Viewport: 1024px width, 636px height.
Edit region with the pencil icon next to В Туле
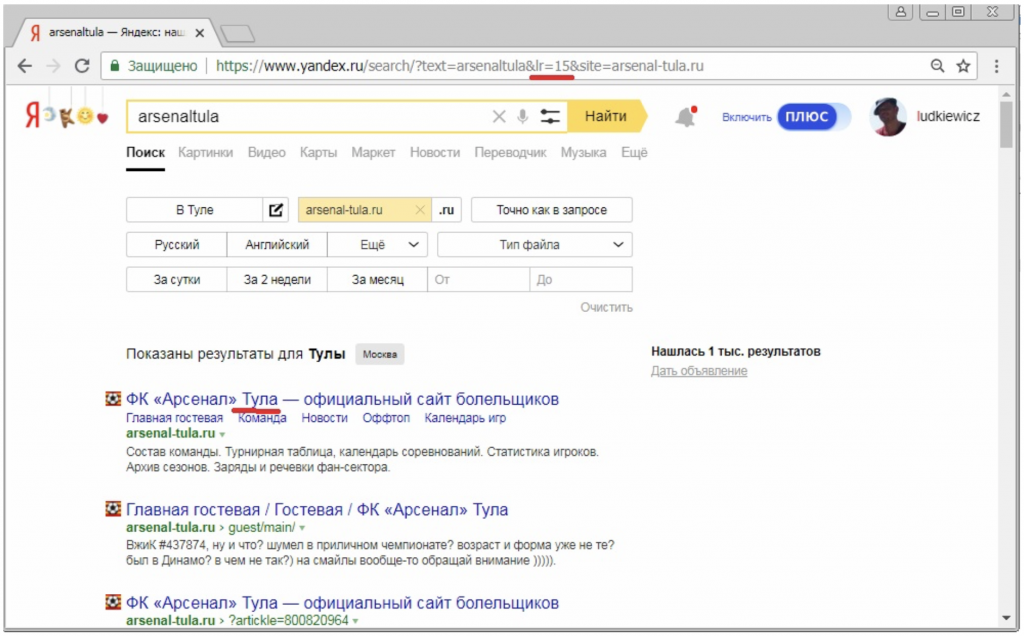[276, 210]
